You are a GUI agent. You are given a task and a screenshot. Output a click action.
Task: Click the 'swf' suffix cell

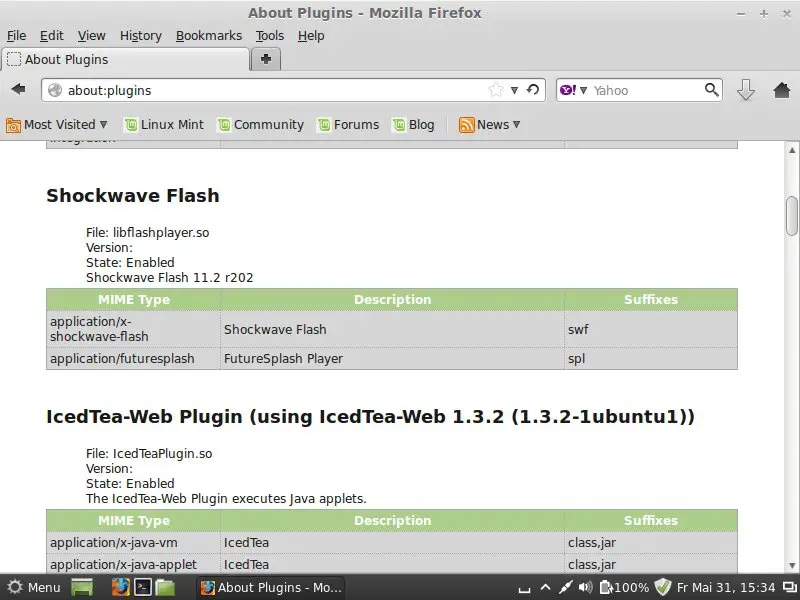[x=651, y=329]
